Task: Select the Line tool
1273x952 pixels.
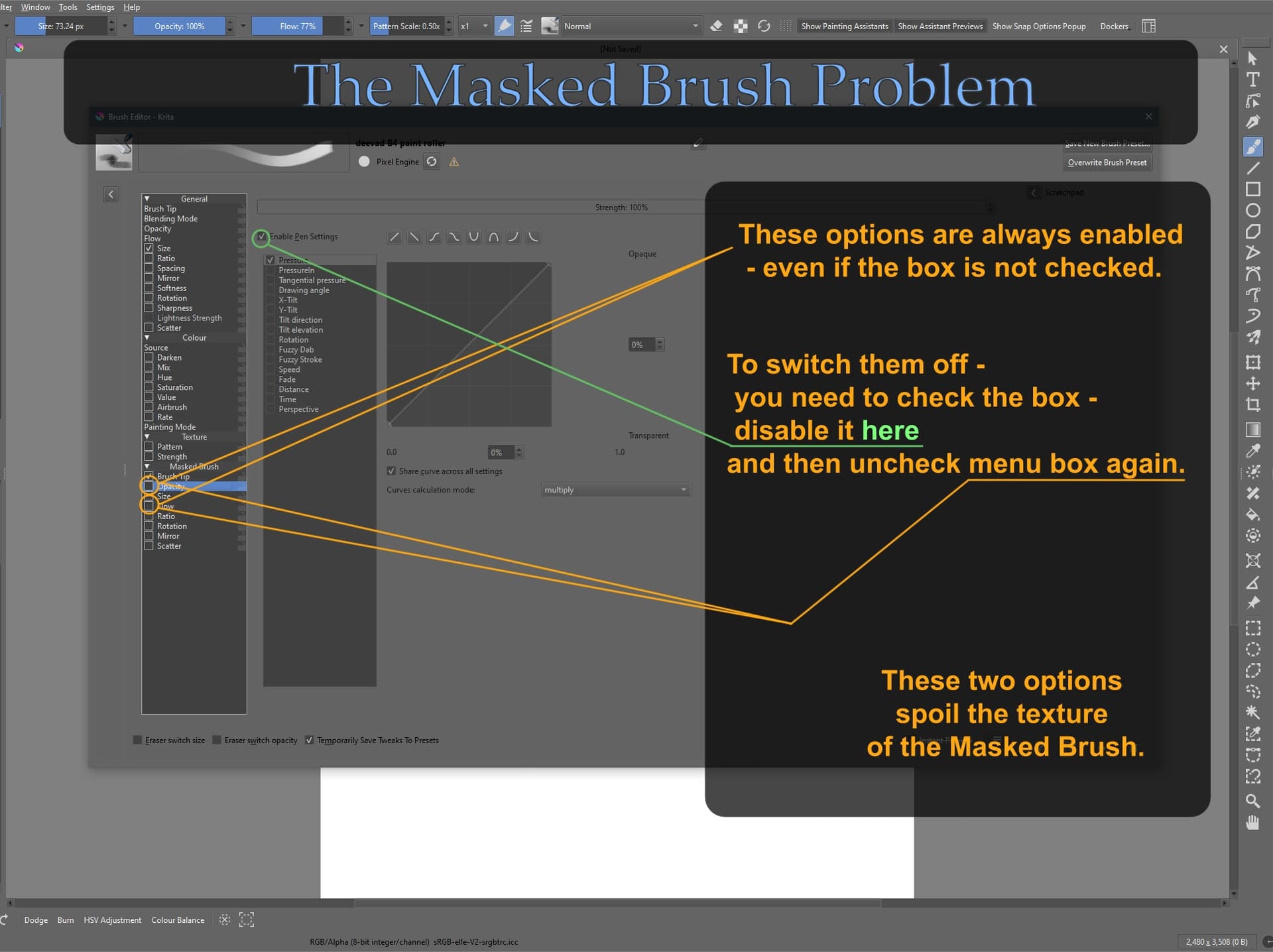Action: click(x=1252, y=168)
